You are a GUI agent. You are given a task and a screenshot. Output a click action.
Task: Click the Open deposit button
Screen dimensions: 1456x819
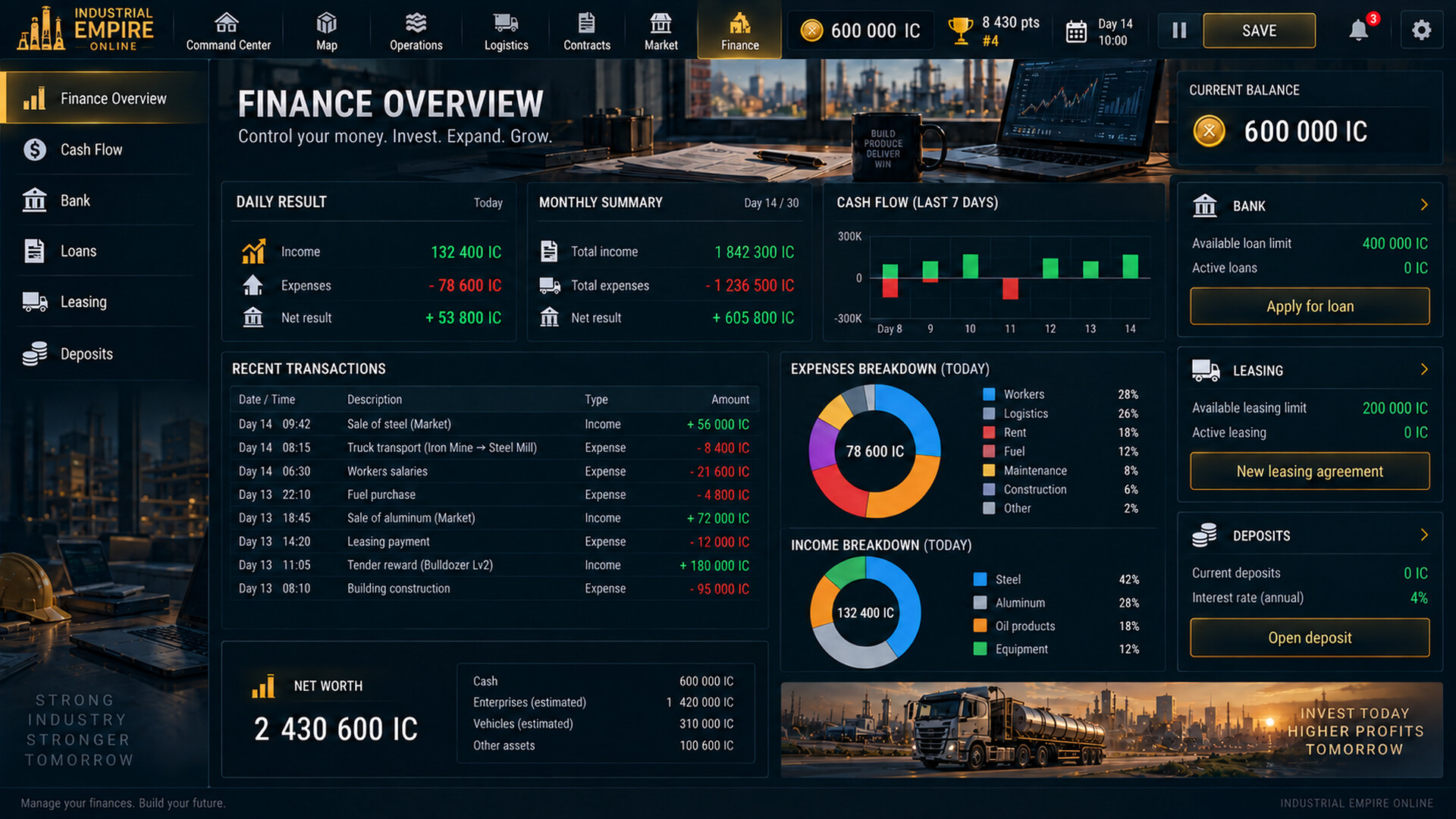tap(1310, 638)
